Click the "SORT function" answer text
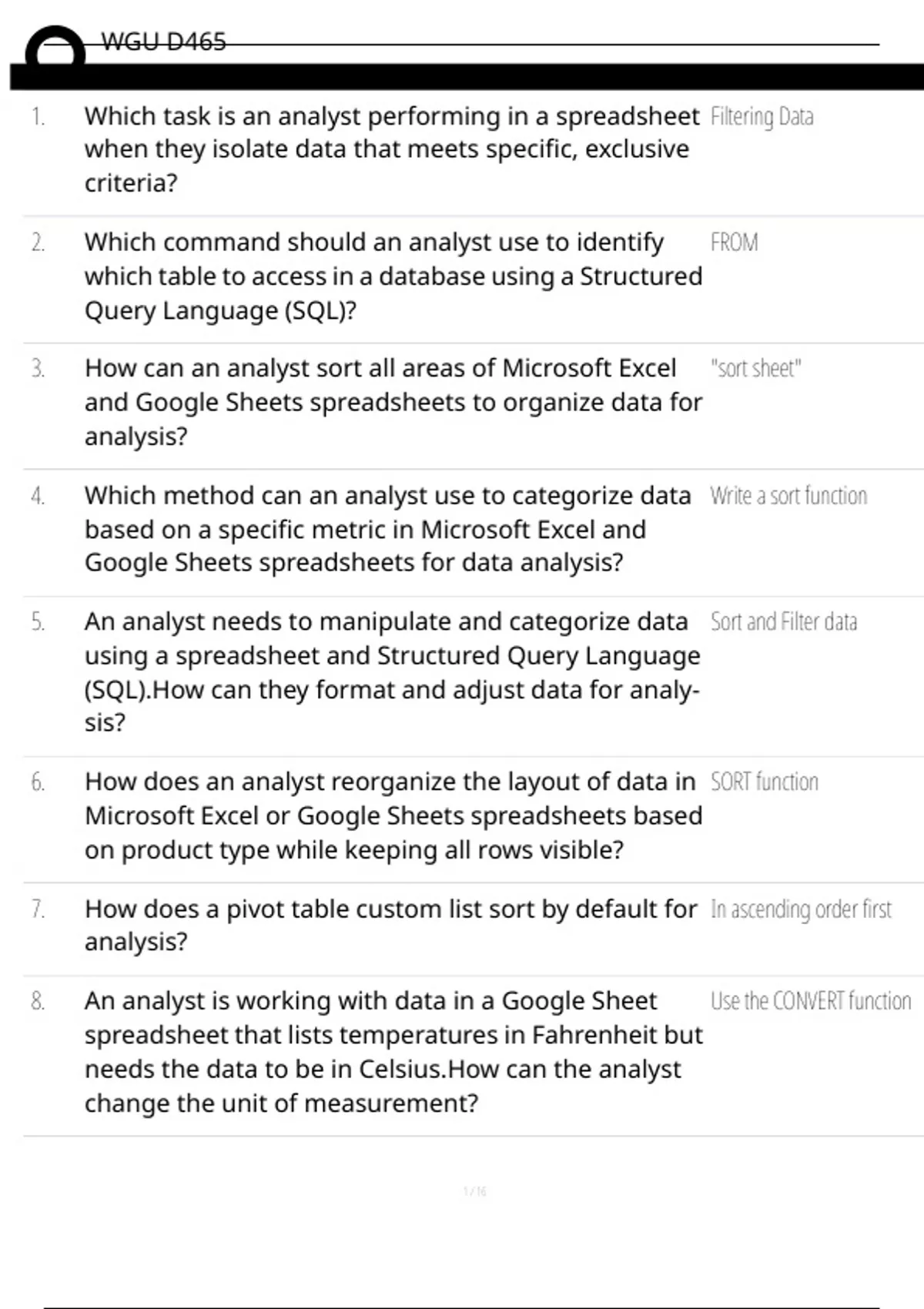The height and width of the screenshot is (1309, 924). (764, 782)
